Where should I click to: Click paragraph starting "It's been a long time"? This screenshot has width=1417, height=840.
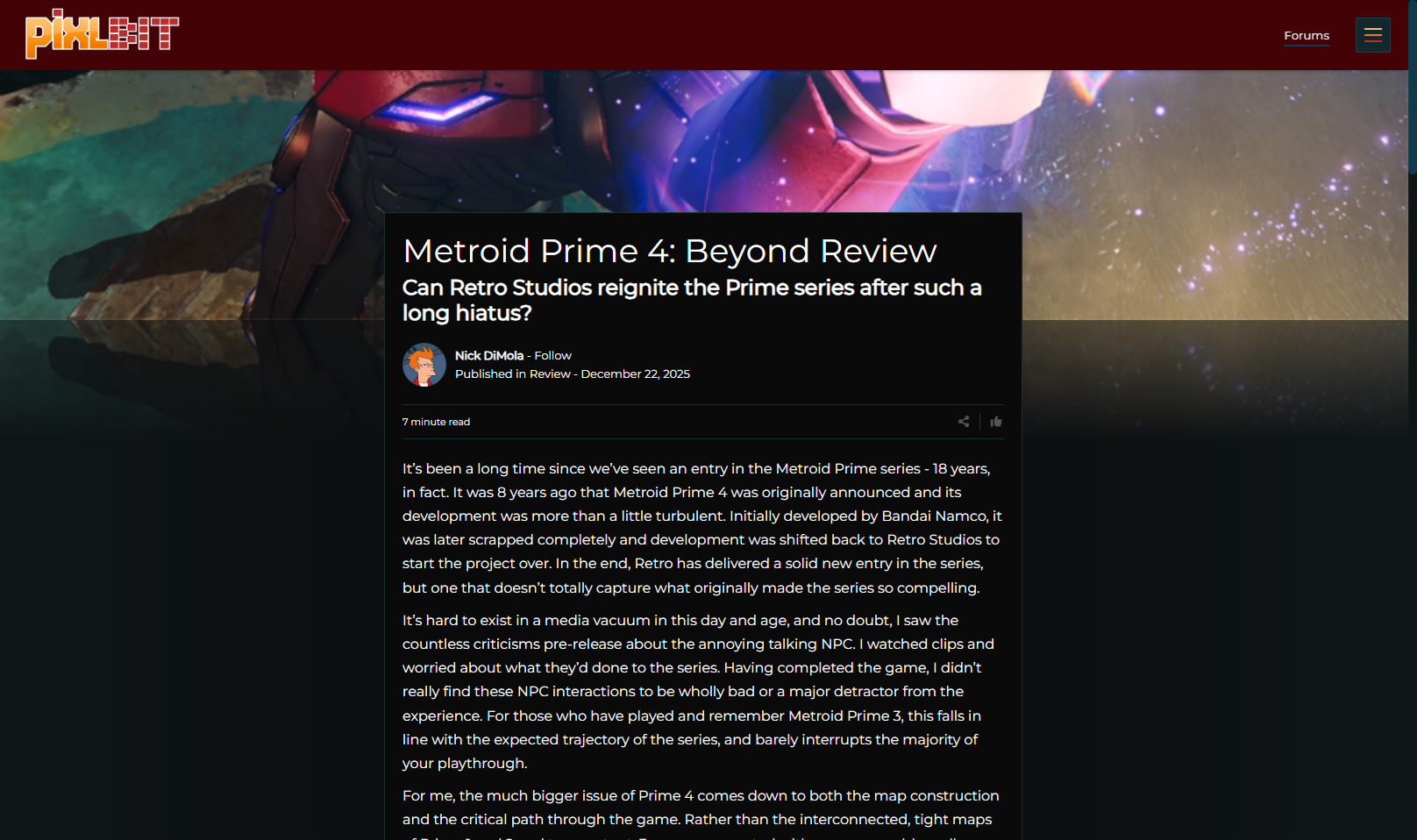pyautogui.click(x=702, y=528)
